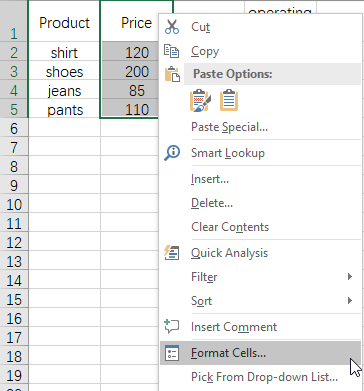This screenshot has height=391, width=364.
Task: Expand the Sort submenu arrow
Action: click(350, 300)
